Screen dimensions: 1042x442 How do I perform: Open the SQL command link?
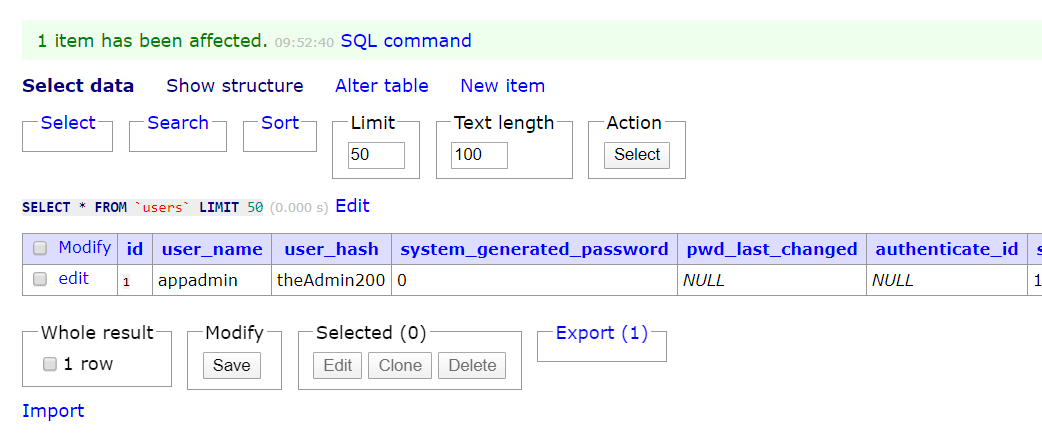406,41
